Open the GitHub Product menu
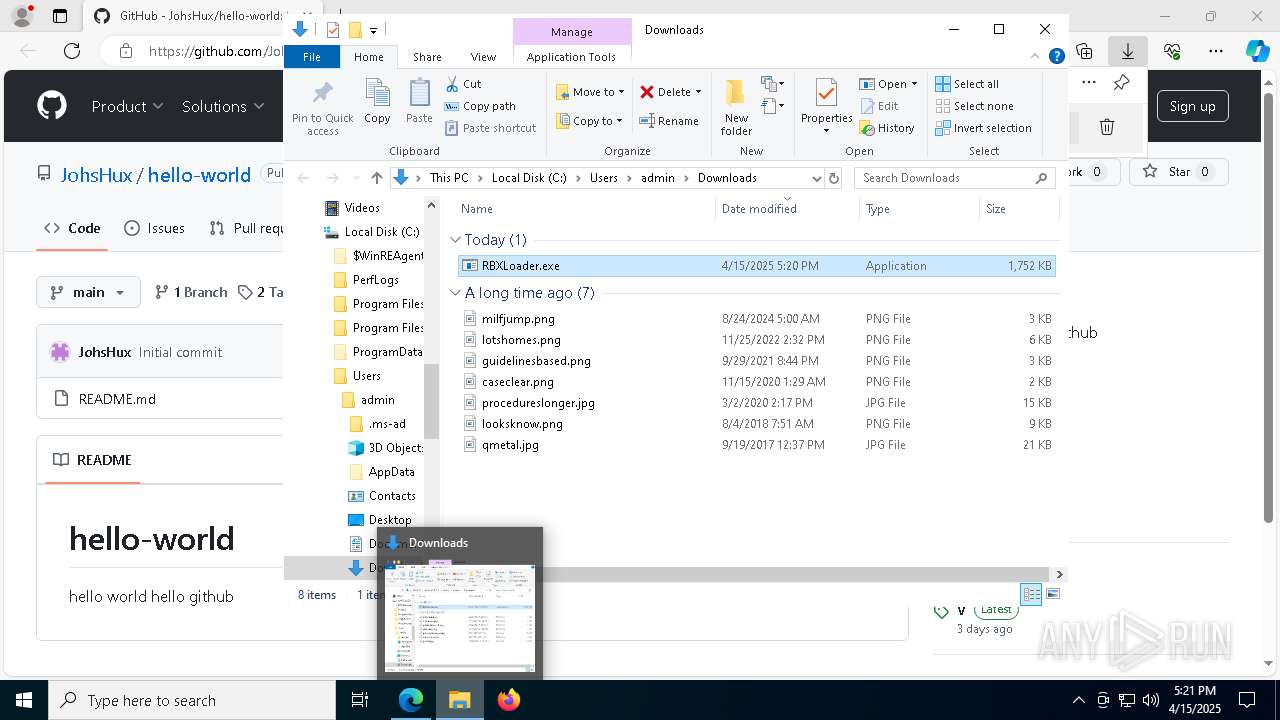The height and width of the screenshot is (720, 1280). coord(127,106)
